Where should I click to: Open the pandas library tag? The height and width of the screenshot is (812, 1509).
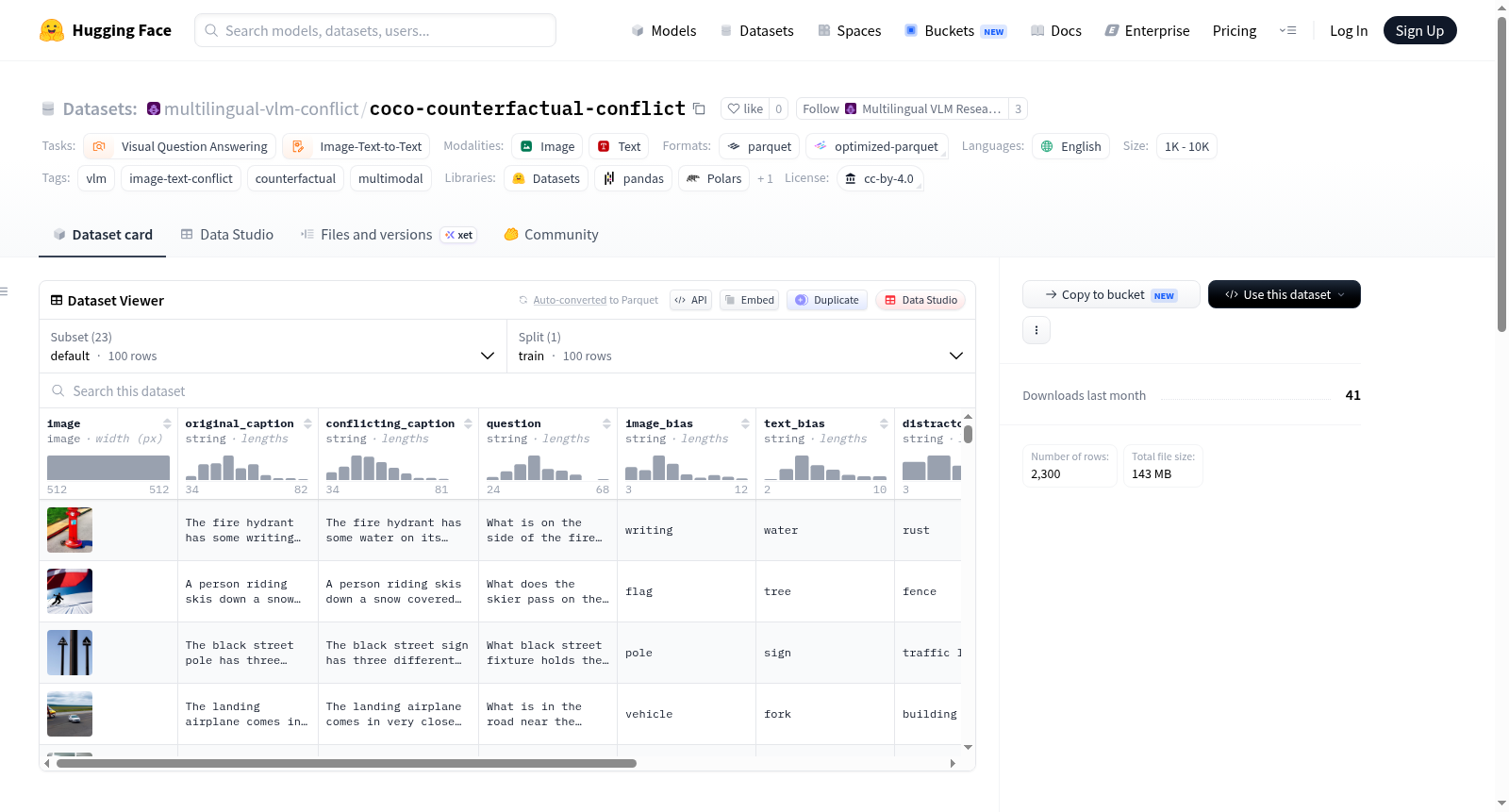tap(634, 178)
